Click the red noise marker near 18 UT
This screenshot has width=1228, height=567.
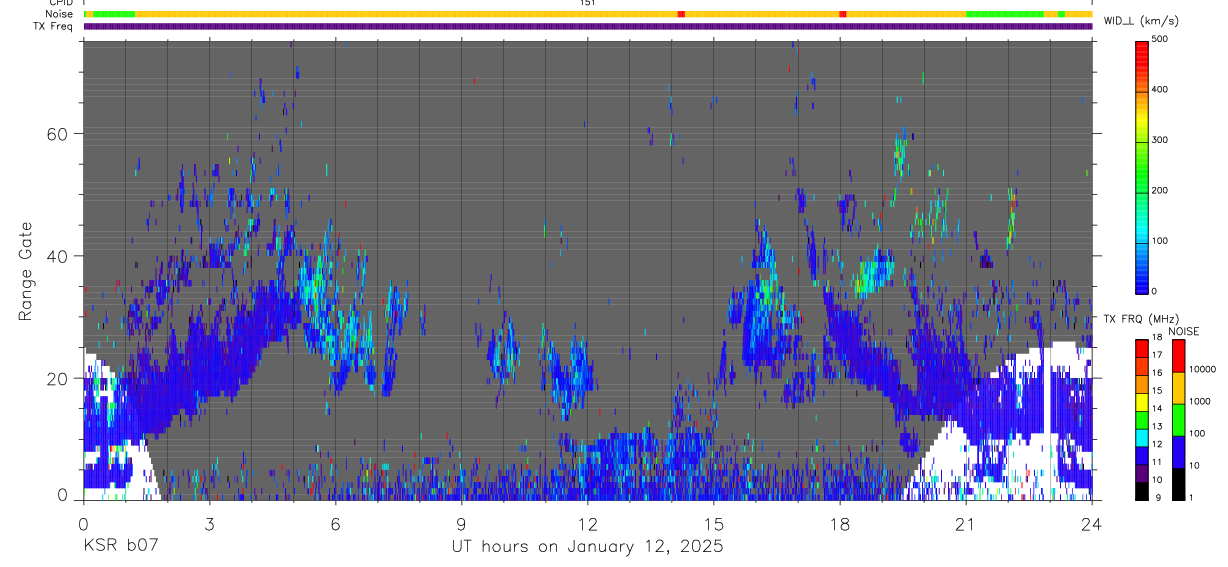(x=843, y=14)
